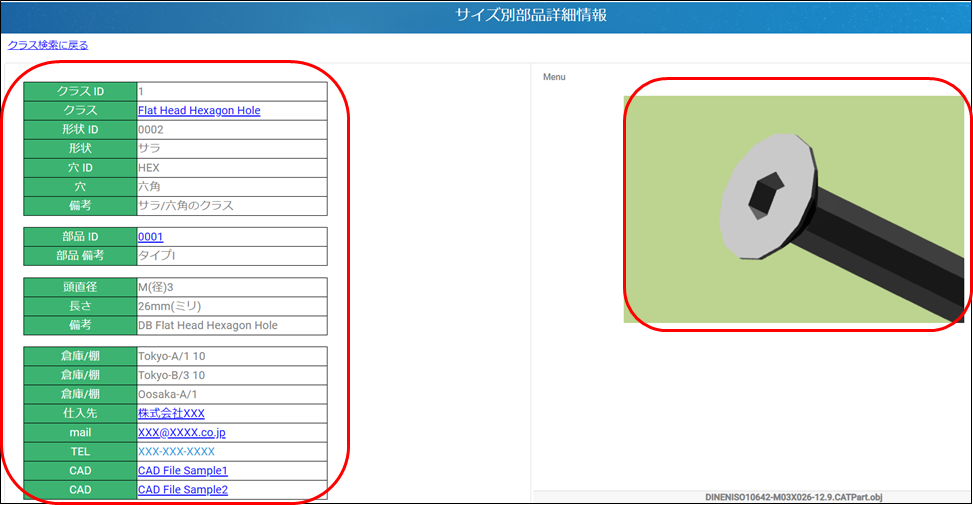The width and height of the screenshot is (973, 505).
Task: Open the 株式会社XXX supplier link
Action: pos(171,413)
